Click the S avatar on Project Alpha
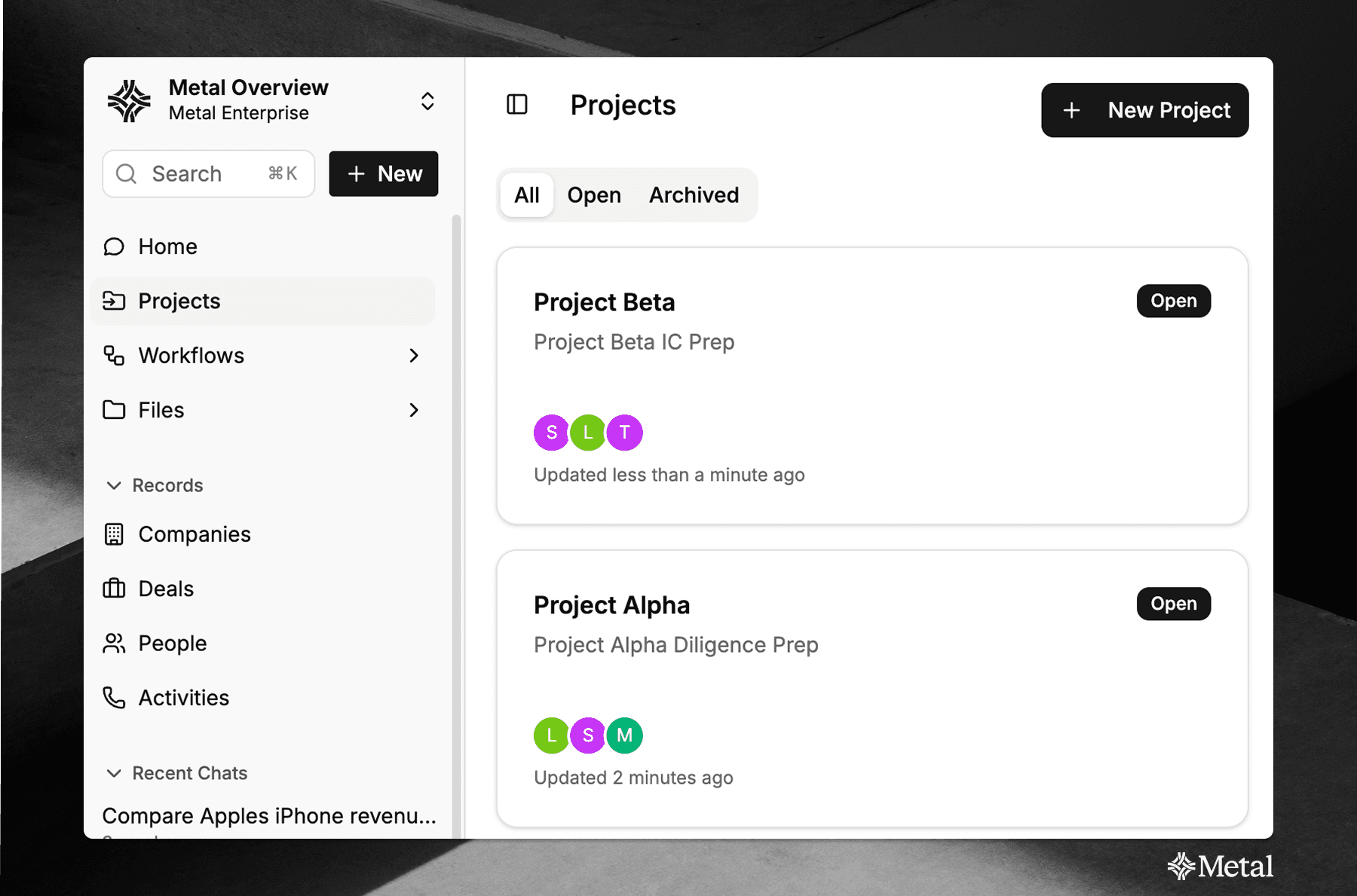 (x=588, y=735)
